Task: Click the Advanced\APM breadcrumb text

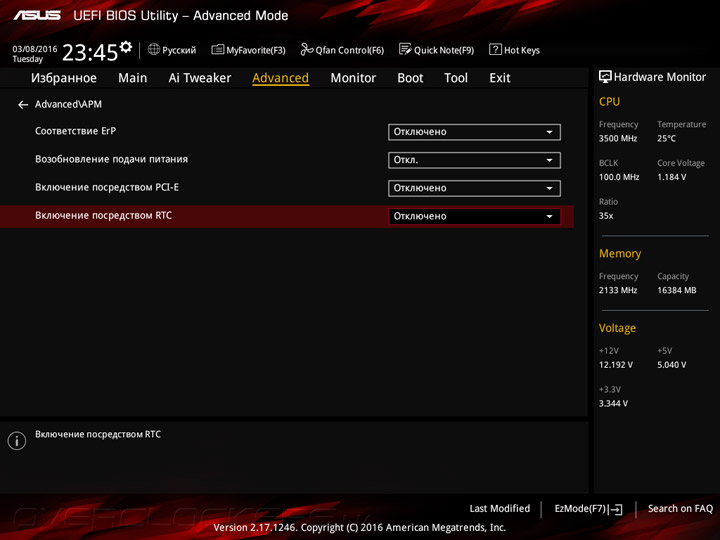Action: pos(68,105)
